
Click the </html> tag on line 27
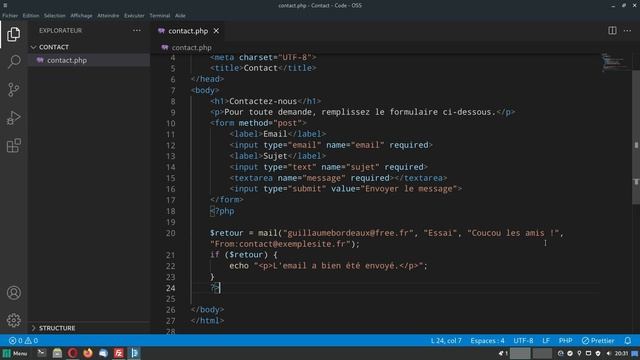click(207, 321)
